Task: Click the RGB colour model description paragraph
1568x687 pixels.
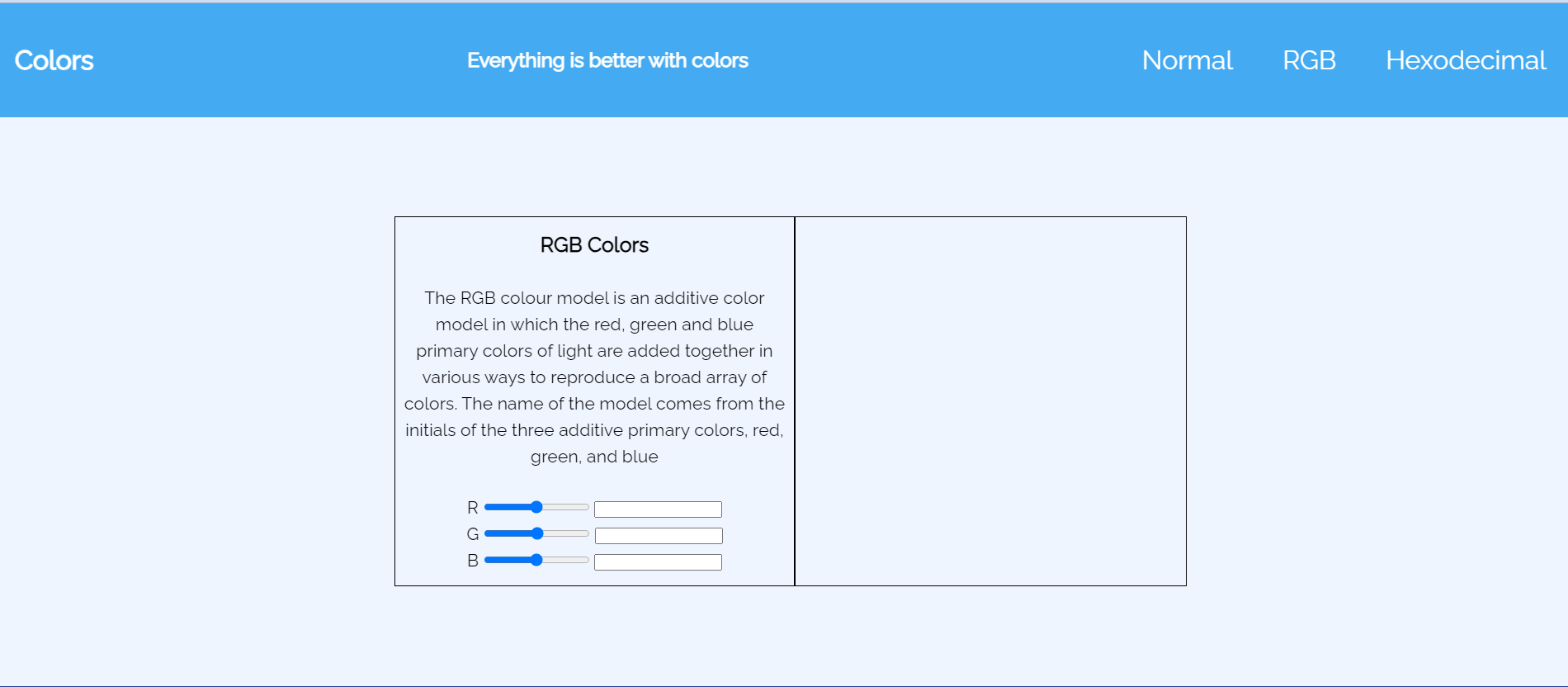Action: click(x=594, y=377)
